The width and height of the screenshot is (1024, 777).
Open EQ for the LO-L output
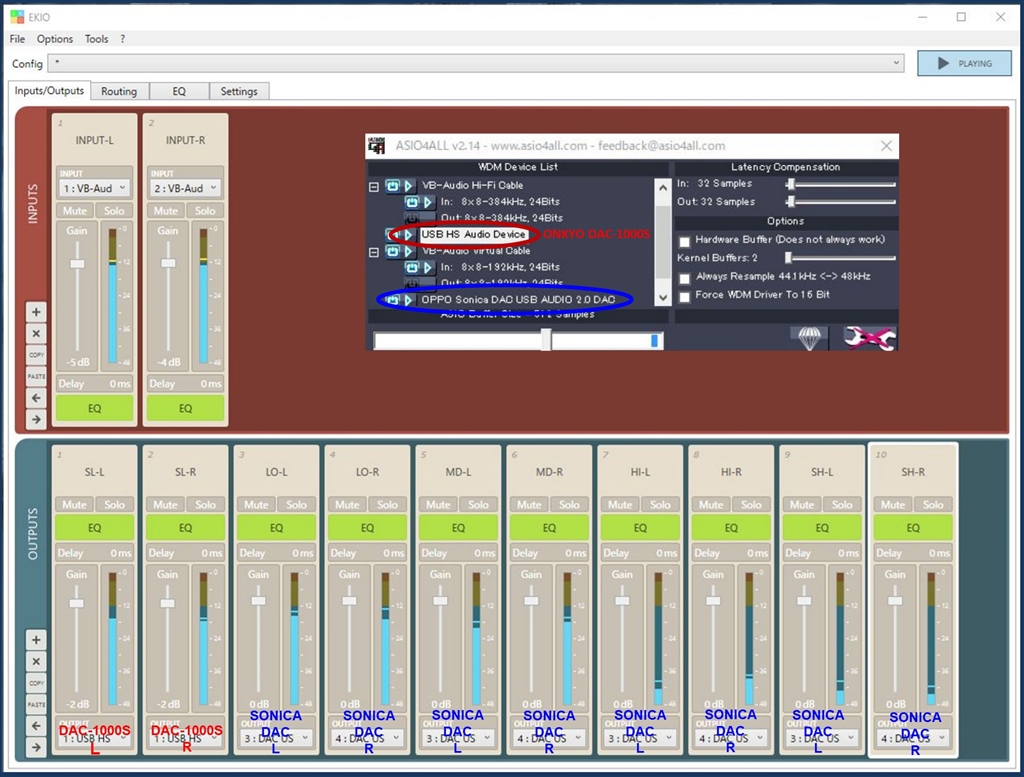[x=276, y=528]
